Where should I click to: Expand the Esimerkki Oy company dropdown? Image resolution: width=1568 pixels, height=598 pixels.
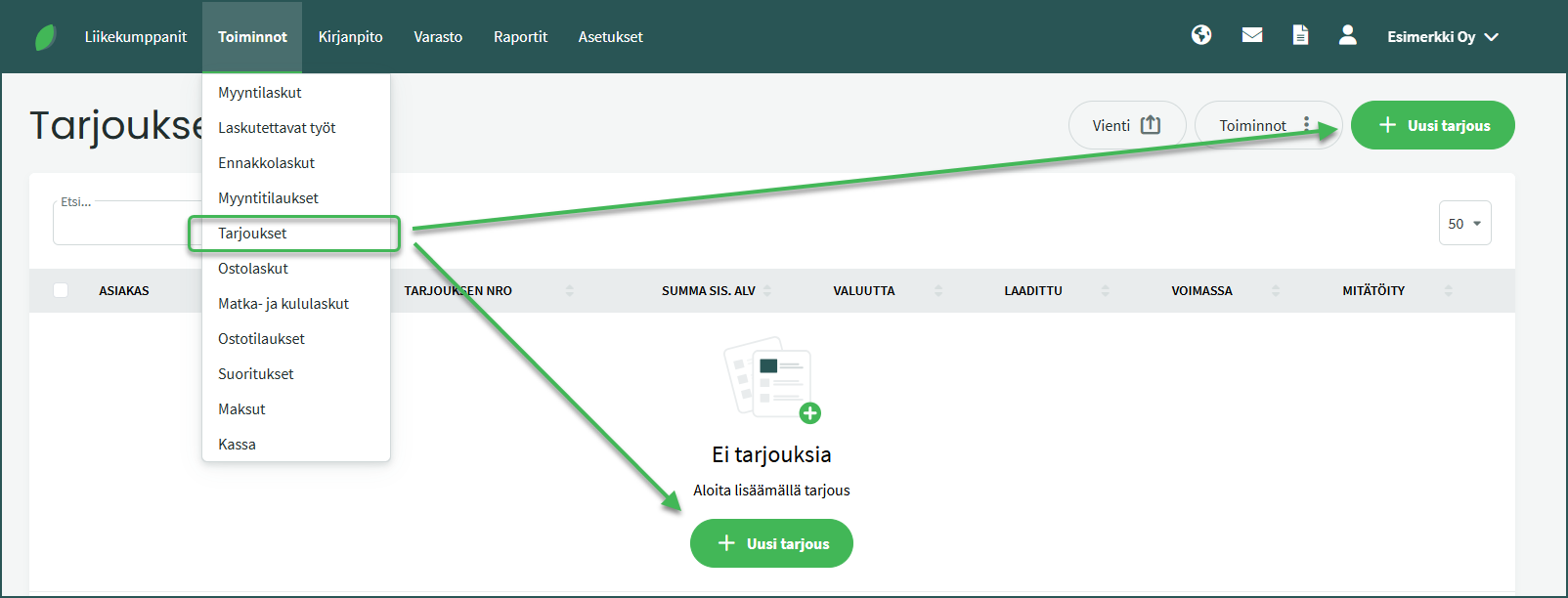(1442, 37)
